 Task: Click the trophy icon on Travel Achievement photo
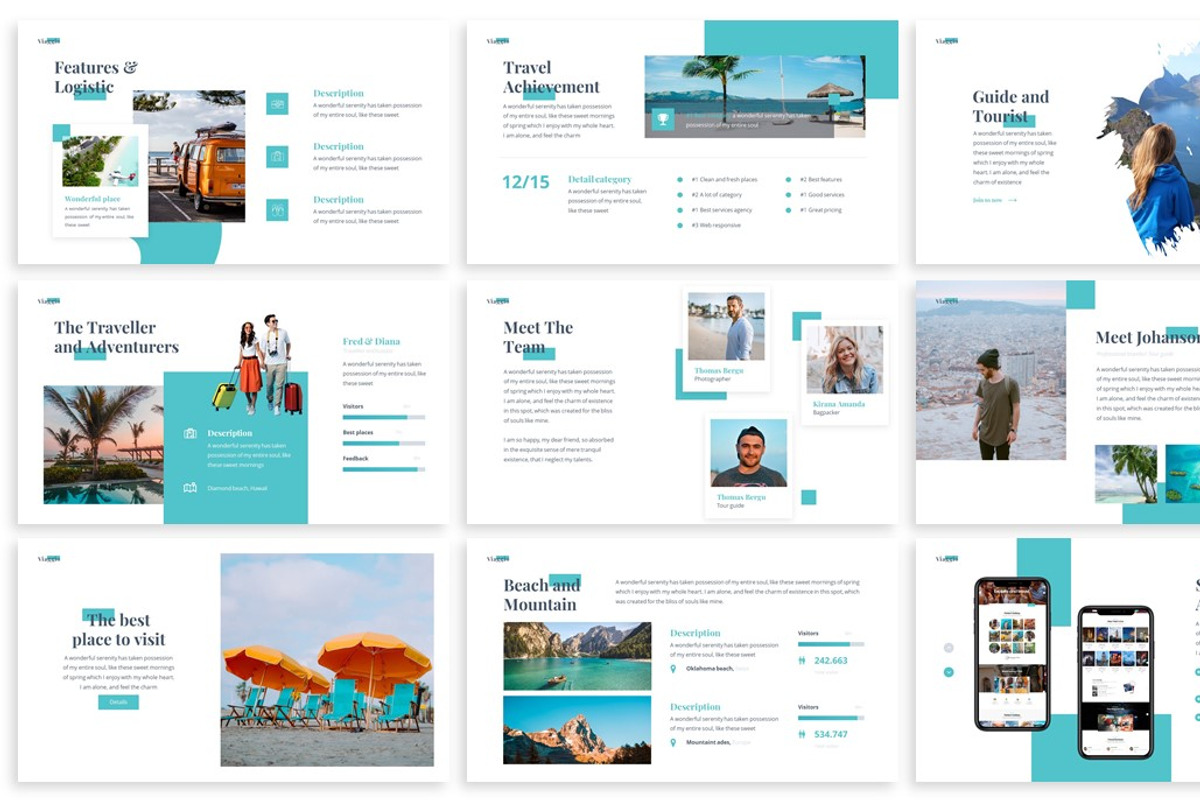[661, 120]
